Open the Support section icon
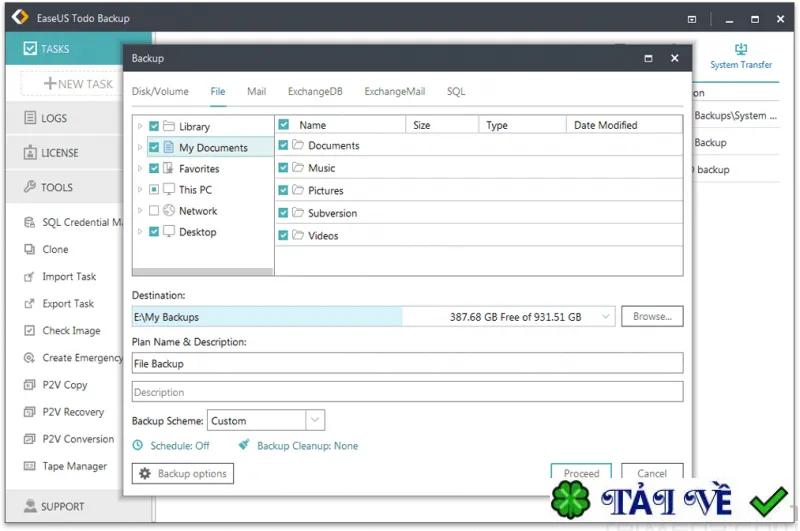 click(x=29, y=506)
